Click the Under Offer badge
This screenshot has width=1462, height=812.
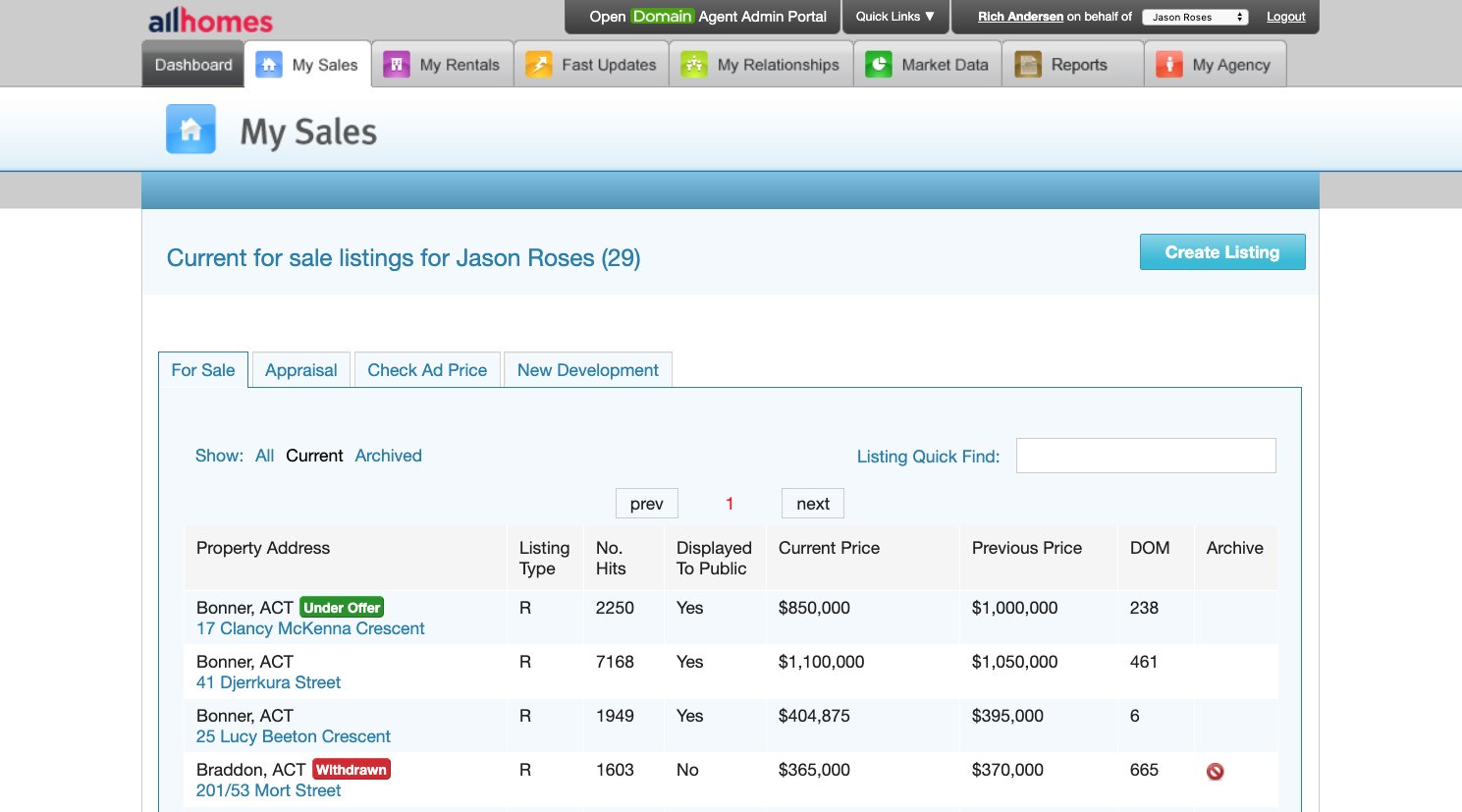click(x=342, y=608)
